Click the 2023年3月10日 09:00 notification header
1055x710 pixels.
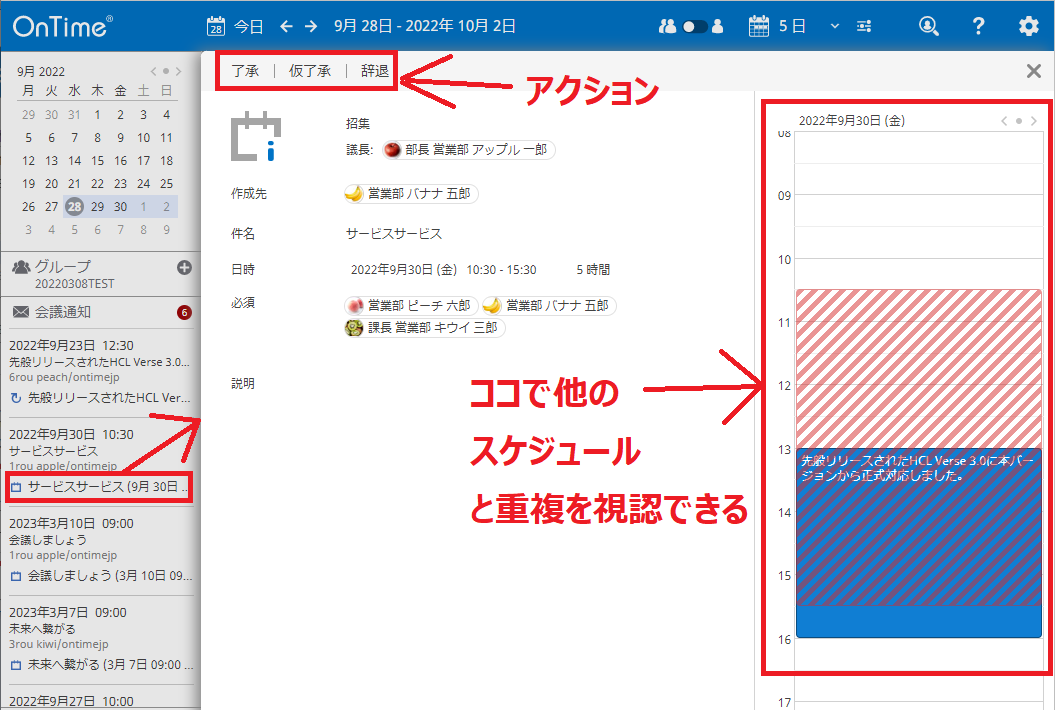(x=71, y=524)
